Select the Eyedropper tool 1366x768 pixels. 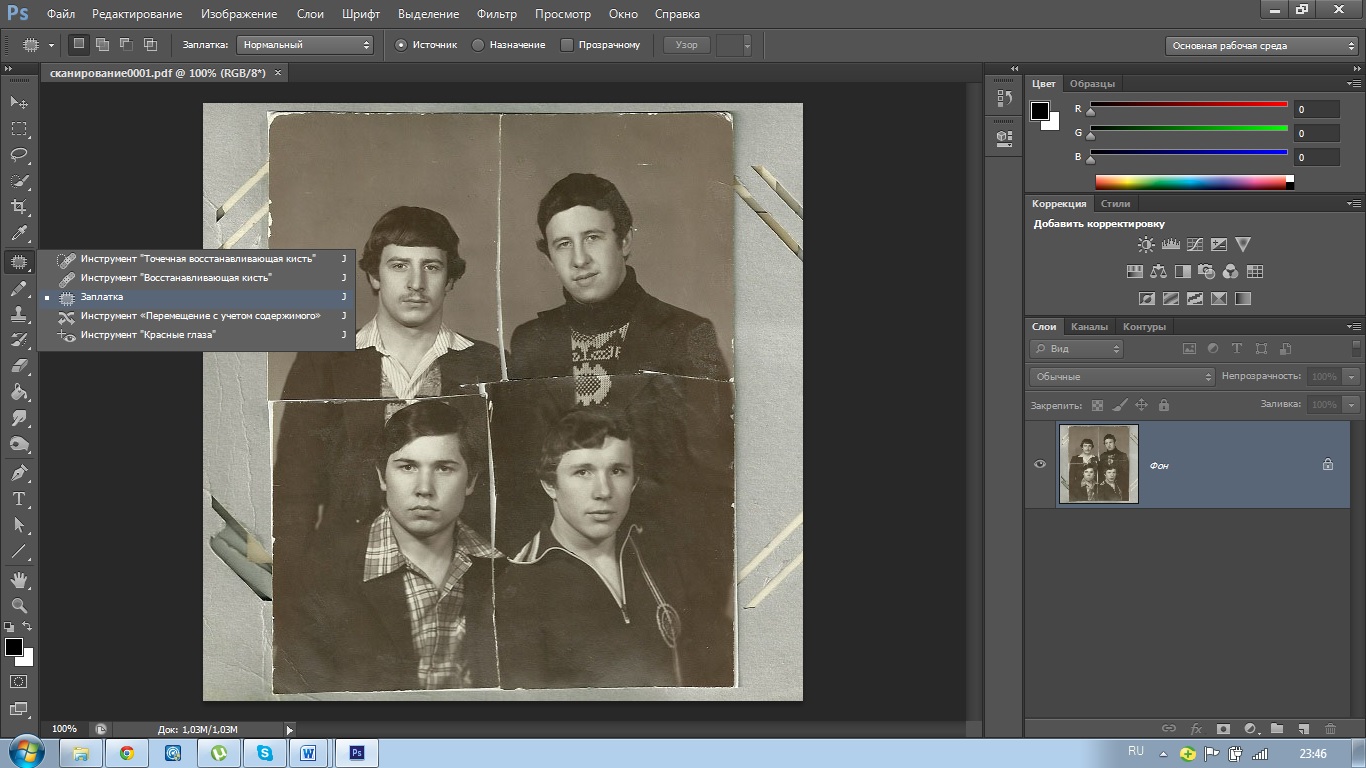19,234
